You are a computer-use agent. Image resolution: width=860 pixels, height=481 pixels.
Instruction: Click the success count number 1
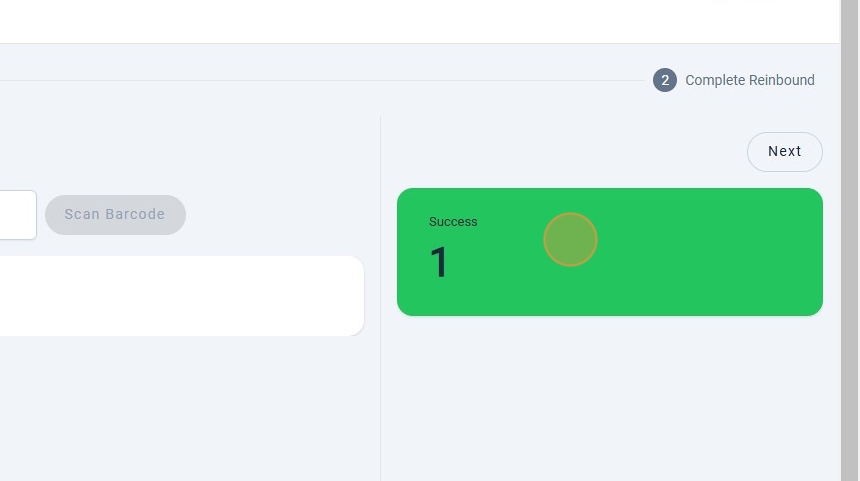pos(439,263)
